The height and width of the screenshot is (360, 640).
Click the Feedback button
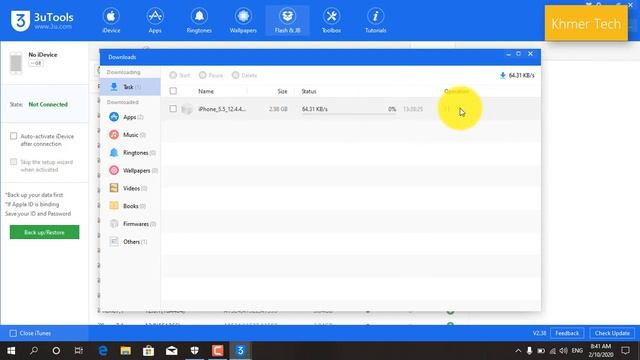point(567,333)
